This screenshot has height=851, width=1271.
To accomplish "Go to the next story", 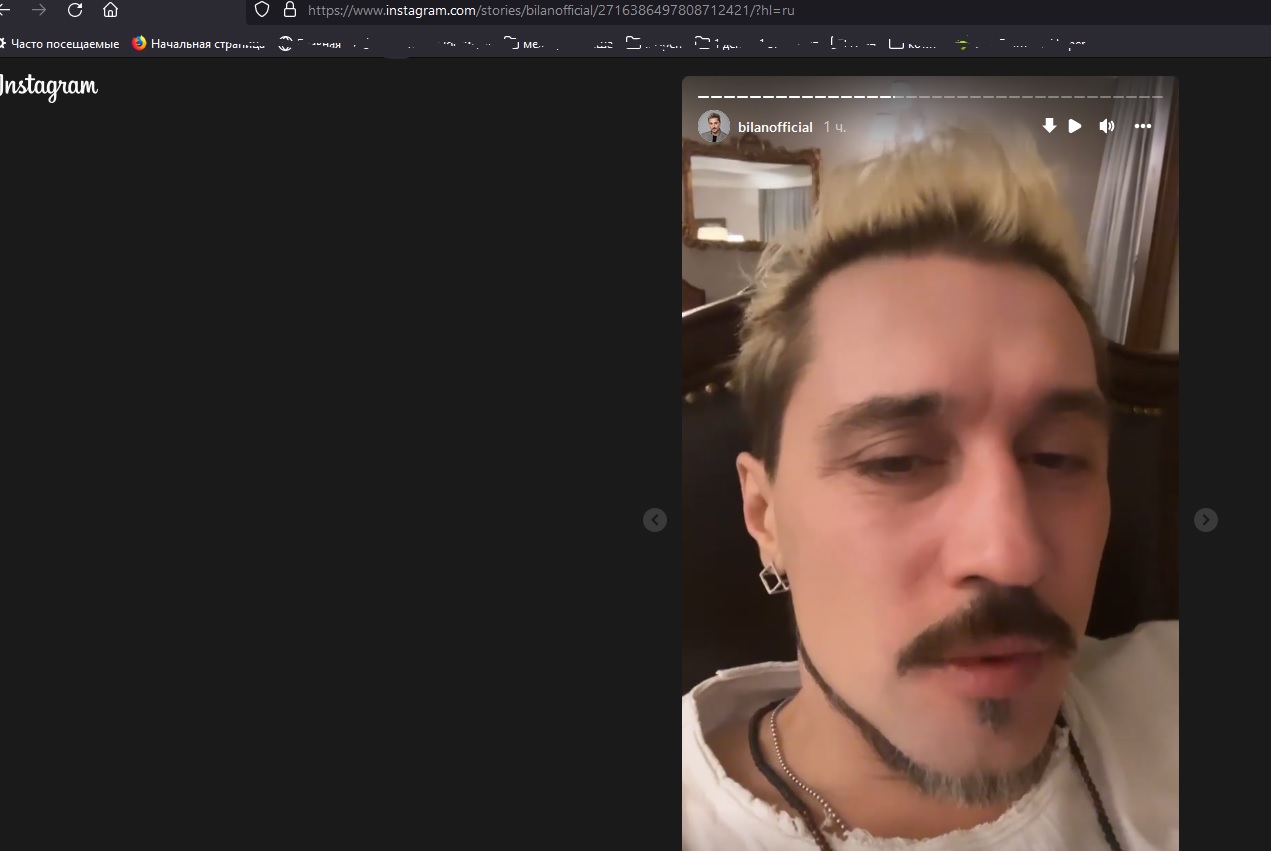I will [x=1206, y=520].
